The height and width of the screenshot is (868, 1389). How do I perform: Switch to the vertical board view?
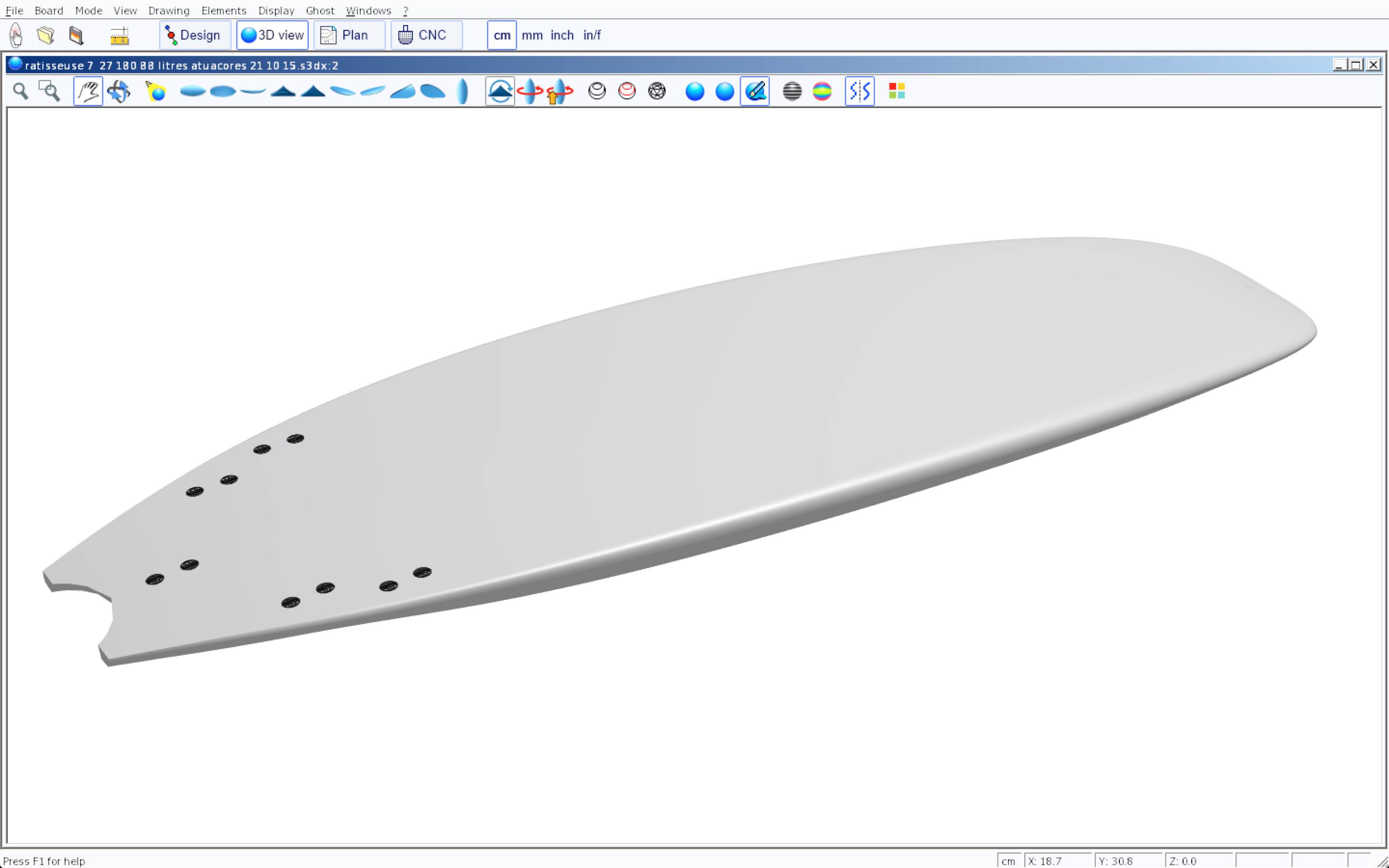point(463,91)
